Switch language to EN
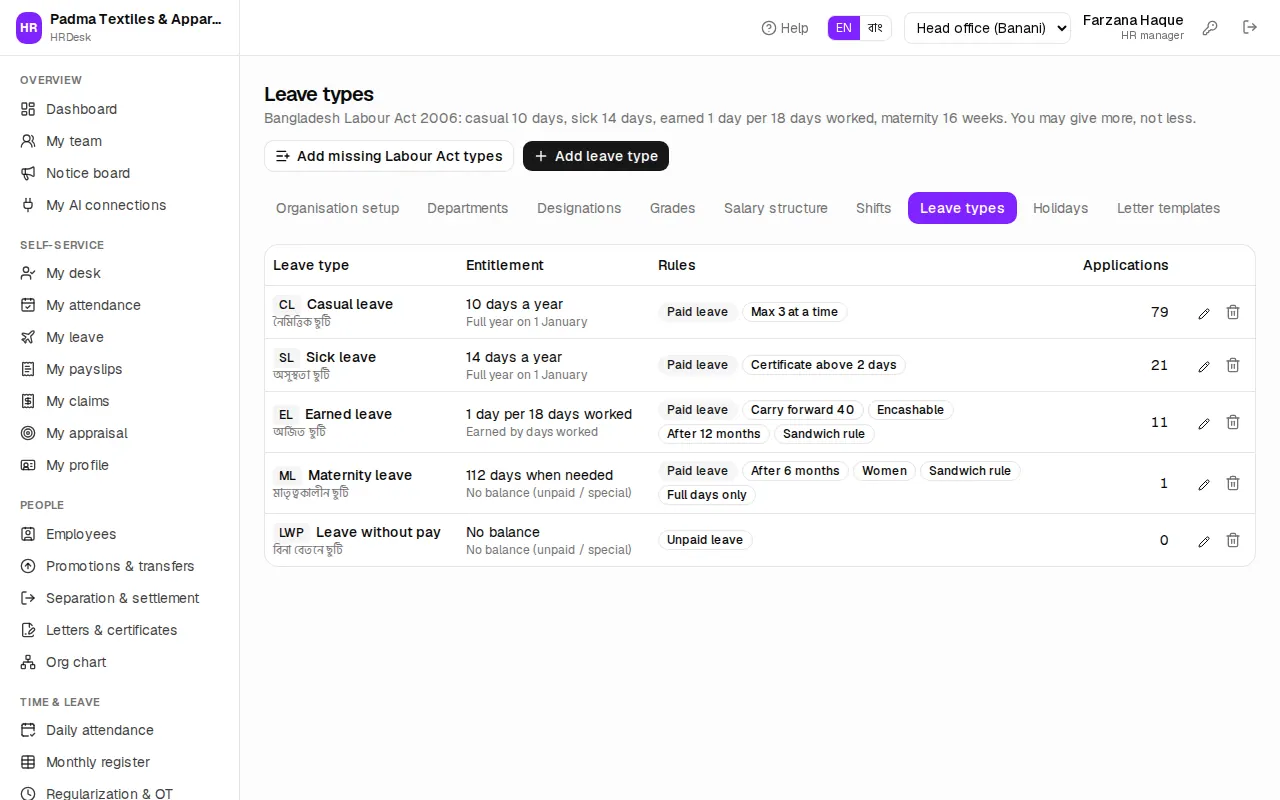This screenshot has width=1280, height=800. (844, 28)
